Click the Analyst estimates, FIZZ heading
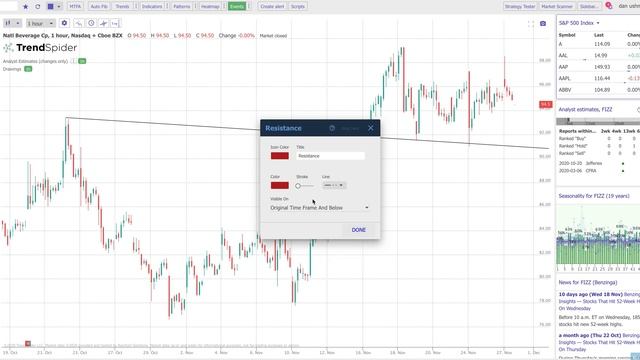 click(585, 109)
